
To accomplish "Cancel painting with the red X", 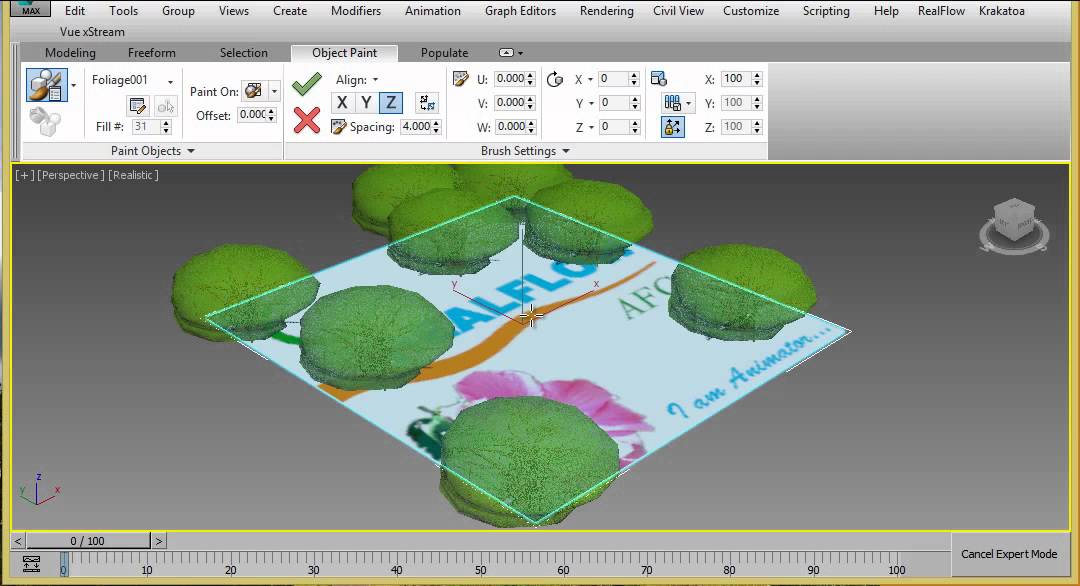I will (307, 121).
